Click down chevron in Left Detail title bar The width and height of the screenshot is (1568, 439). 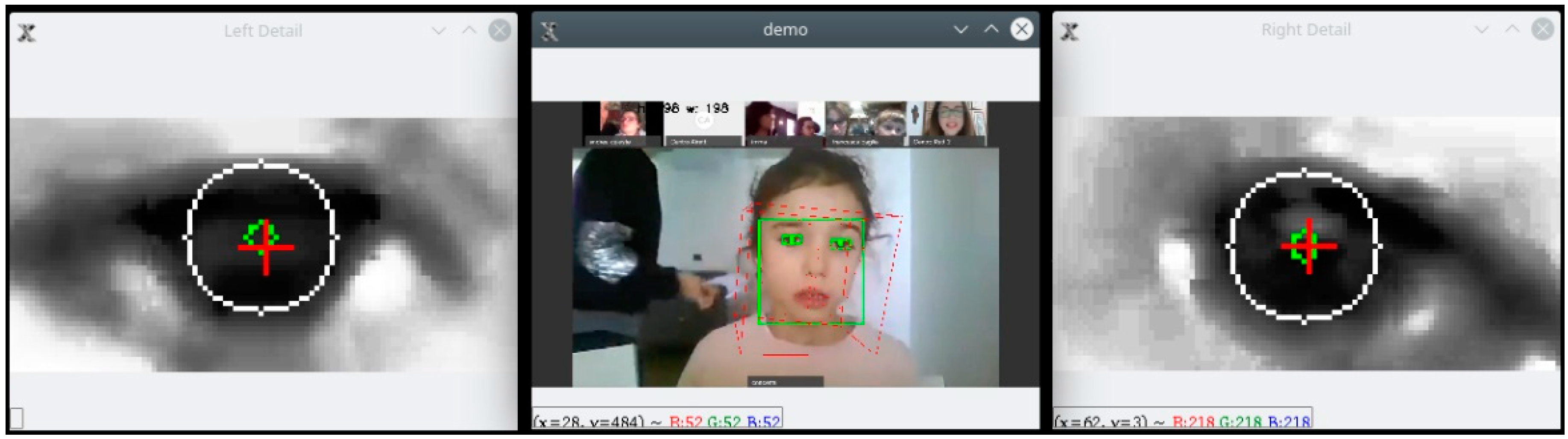pos(439,30)
